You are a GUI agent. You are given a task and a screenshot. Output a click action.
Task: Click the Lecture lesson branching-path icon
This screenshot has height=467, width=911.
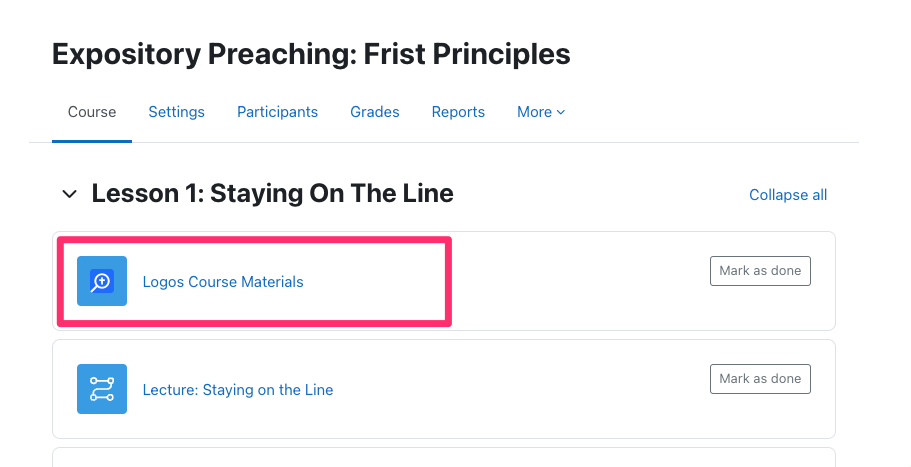pyautogui.click(x=102, y=389)
